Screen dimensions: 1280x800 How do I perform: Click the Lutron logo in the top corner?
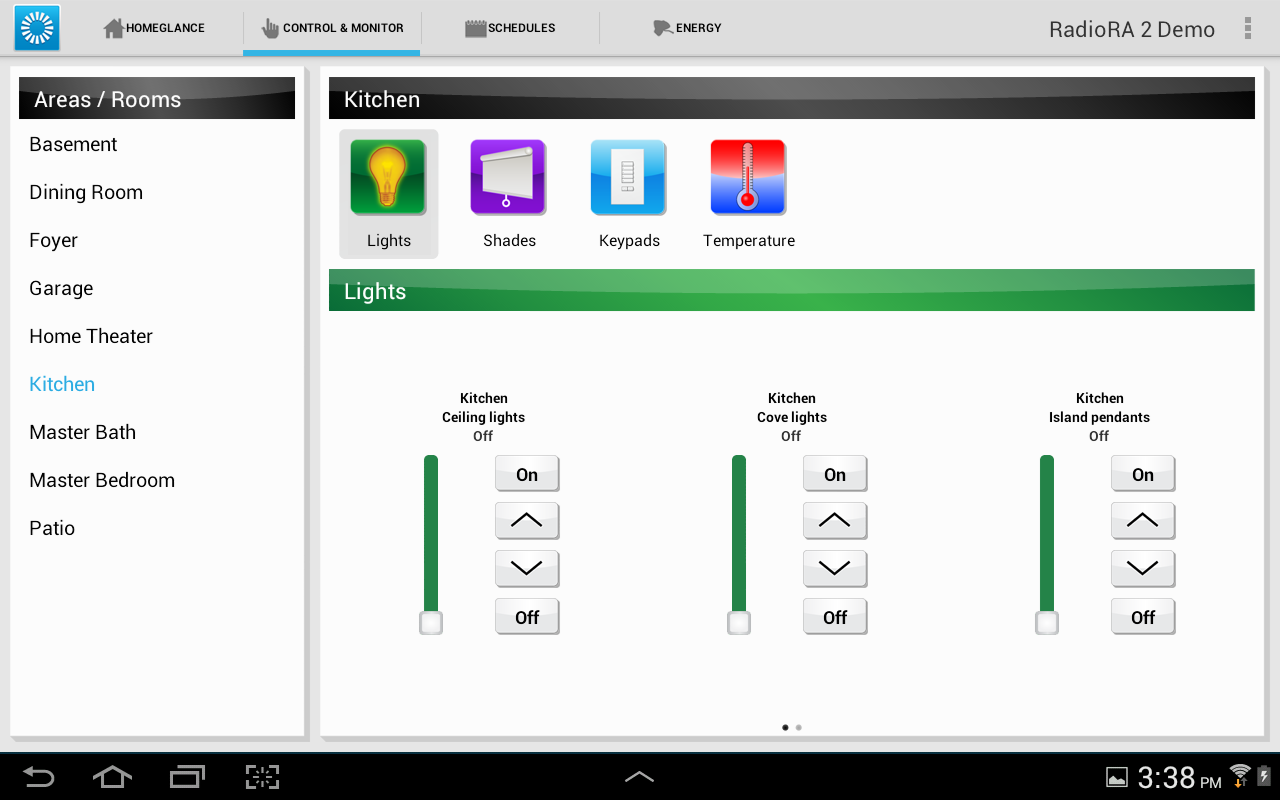pyautogui.click(x=36, y=27)
